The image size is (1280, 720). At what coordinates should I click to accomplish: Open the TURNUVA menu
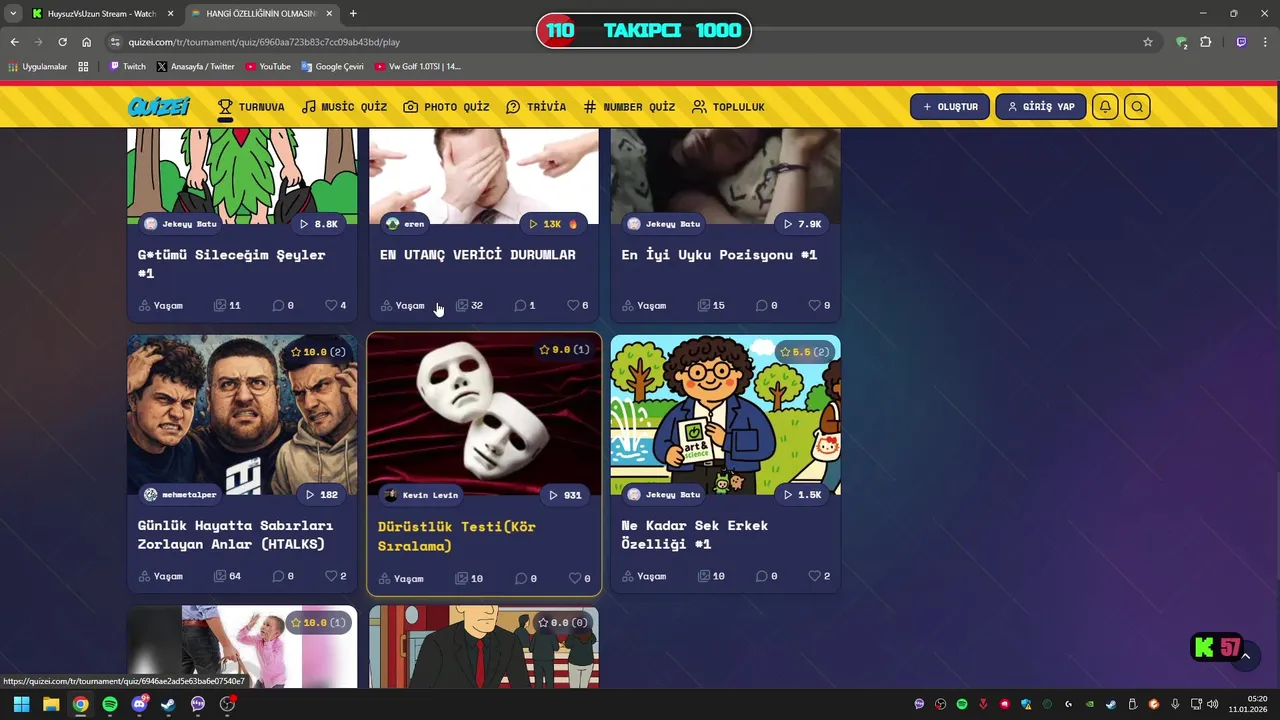pos(251,107)
